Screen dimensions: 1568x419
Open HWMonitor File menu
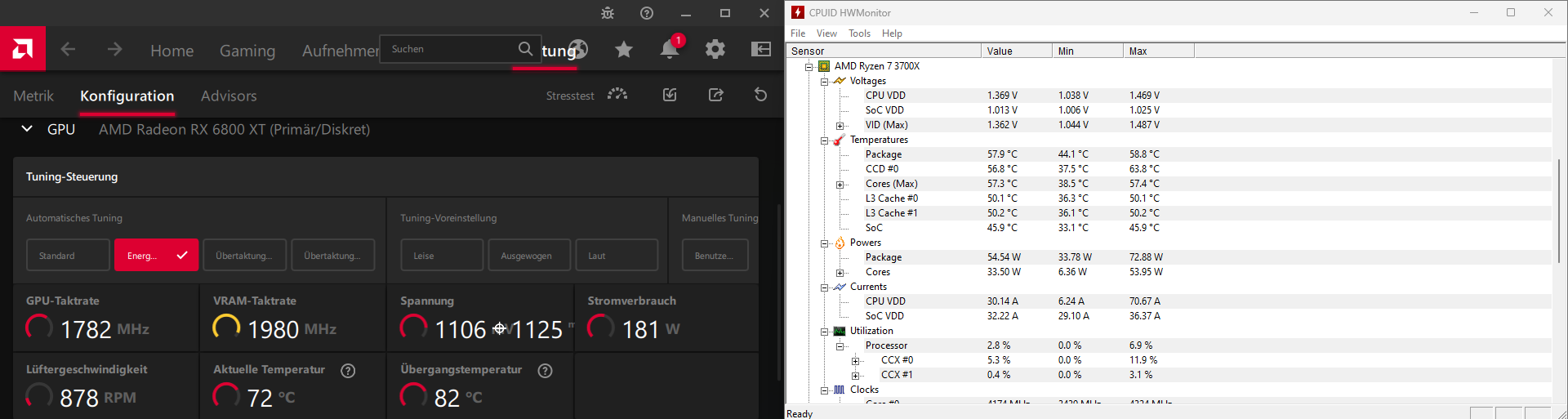tap(798, 33)
